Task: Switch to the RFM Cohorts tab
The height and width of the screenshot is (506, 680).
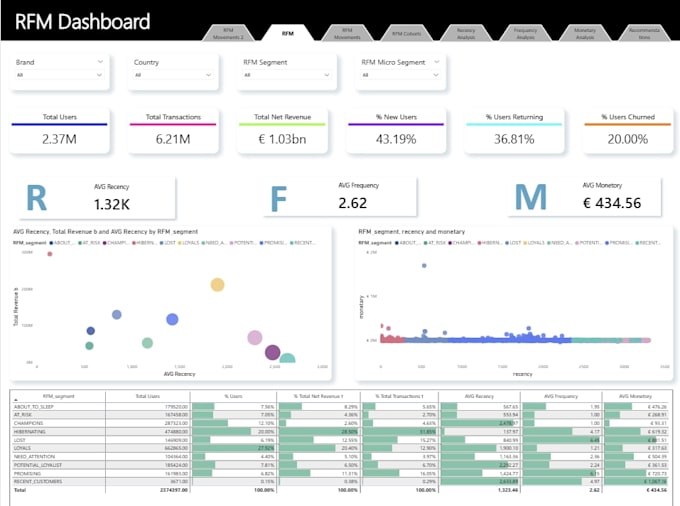Action: [406, 33]
